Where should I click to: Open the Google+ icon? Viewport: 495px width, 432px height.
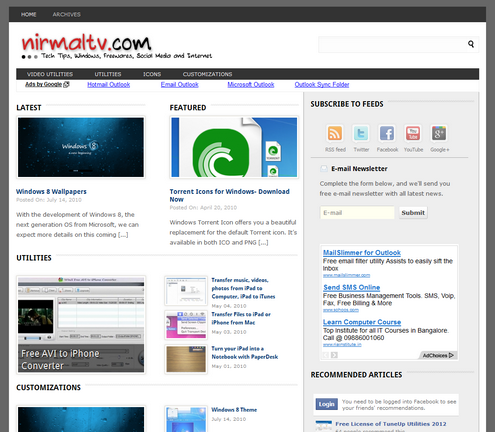click(x=439, y=134)
